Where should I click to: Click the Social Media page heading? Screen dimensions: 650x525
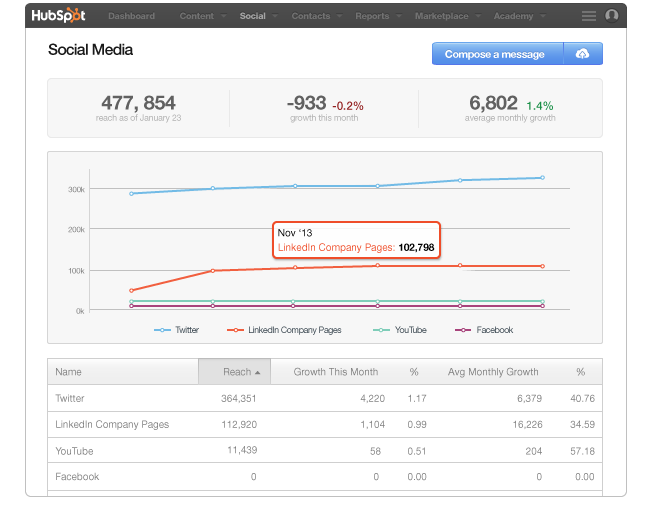tap(90, 50)
